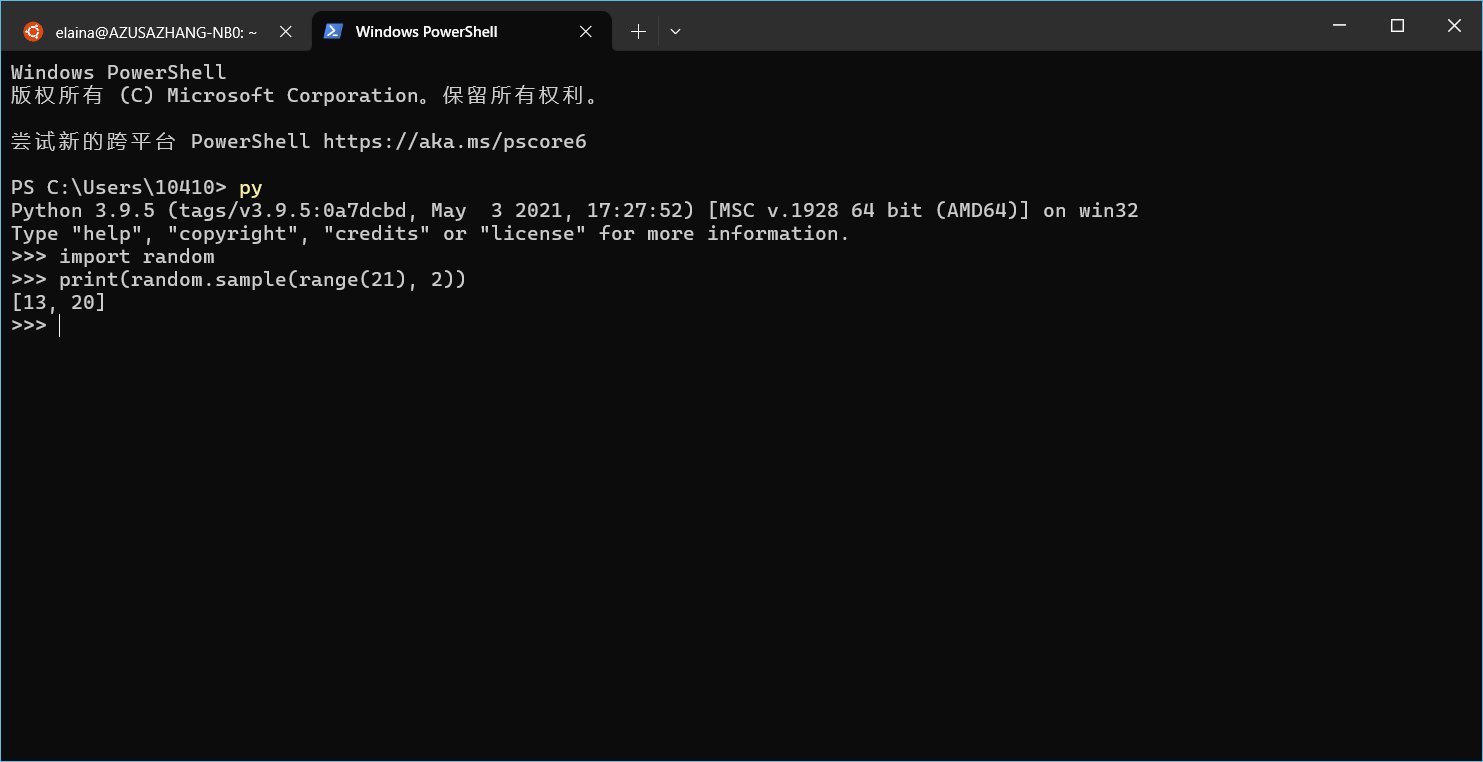Click the PowerShell icon on second tab

pyautogui.click(x=333, y=32)
